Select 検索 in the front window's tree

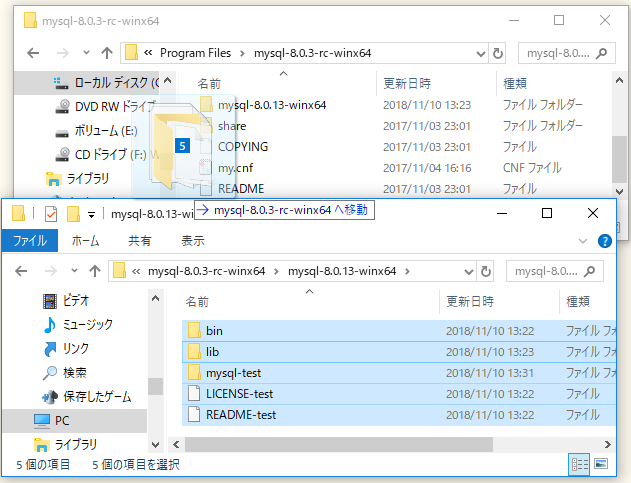[x=65, y=373]
